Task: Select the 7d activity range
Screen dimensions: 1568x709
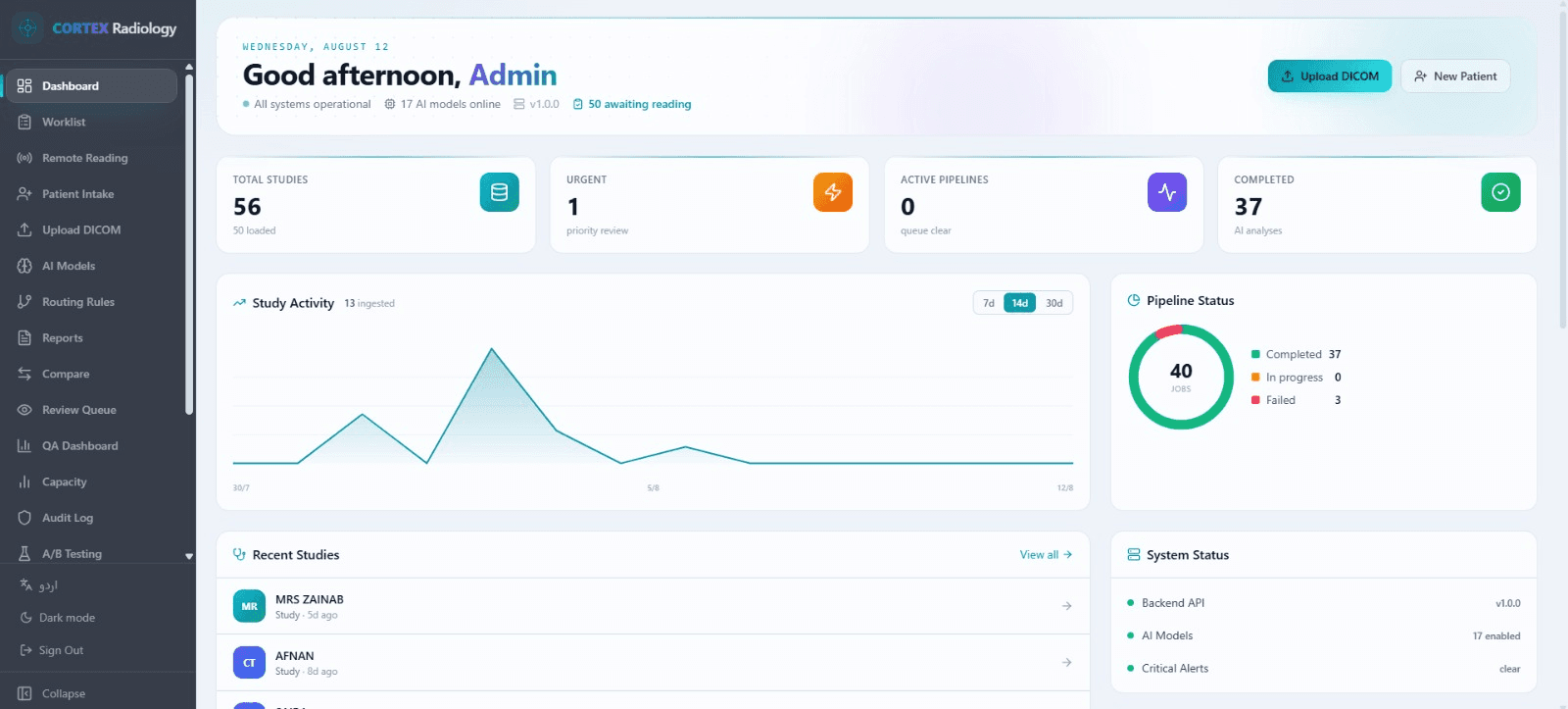Action: (x=989, y=303)
